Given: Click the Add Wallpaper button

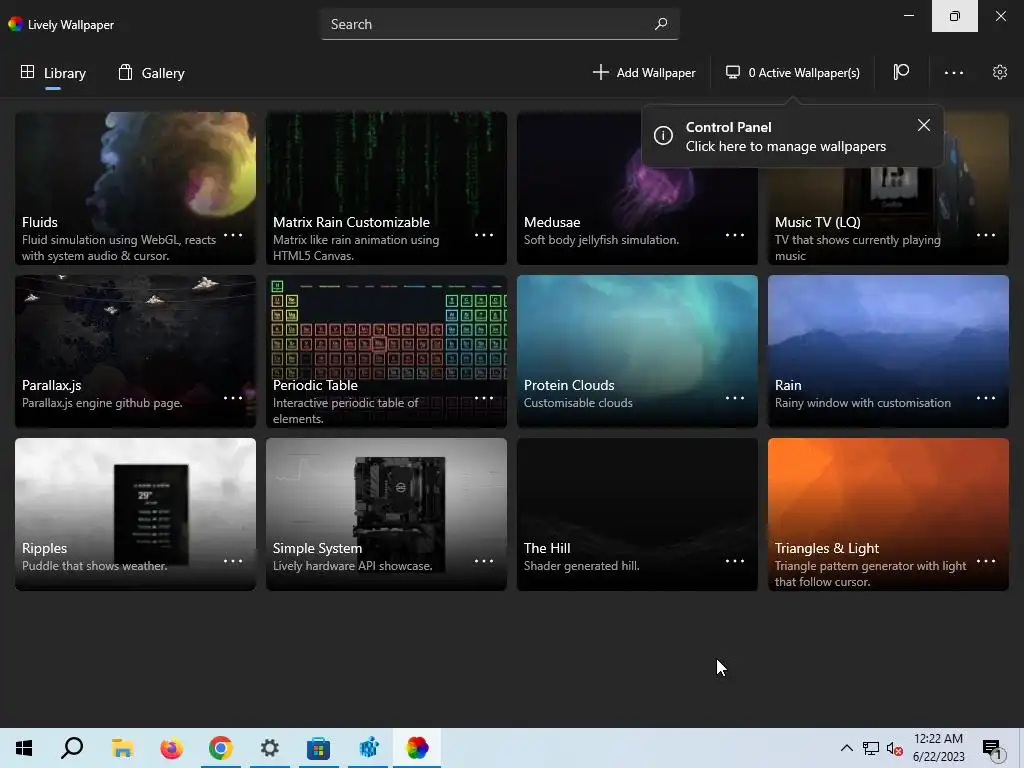Looking at the screenshot, I should coord(644,72).
